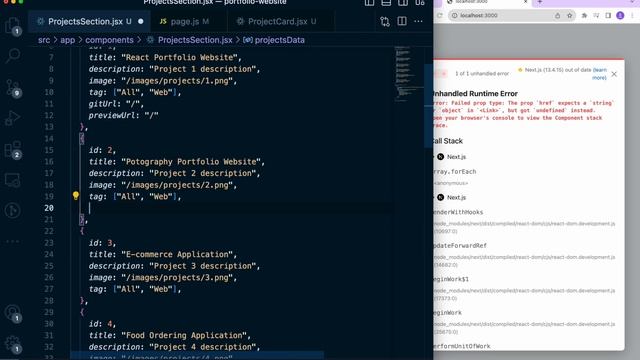640x360 pixels.
Task: Open the Extensions view
Action: pyautogui.click(x=13, y=150)
